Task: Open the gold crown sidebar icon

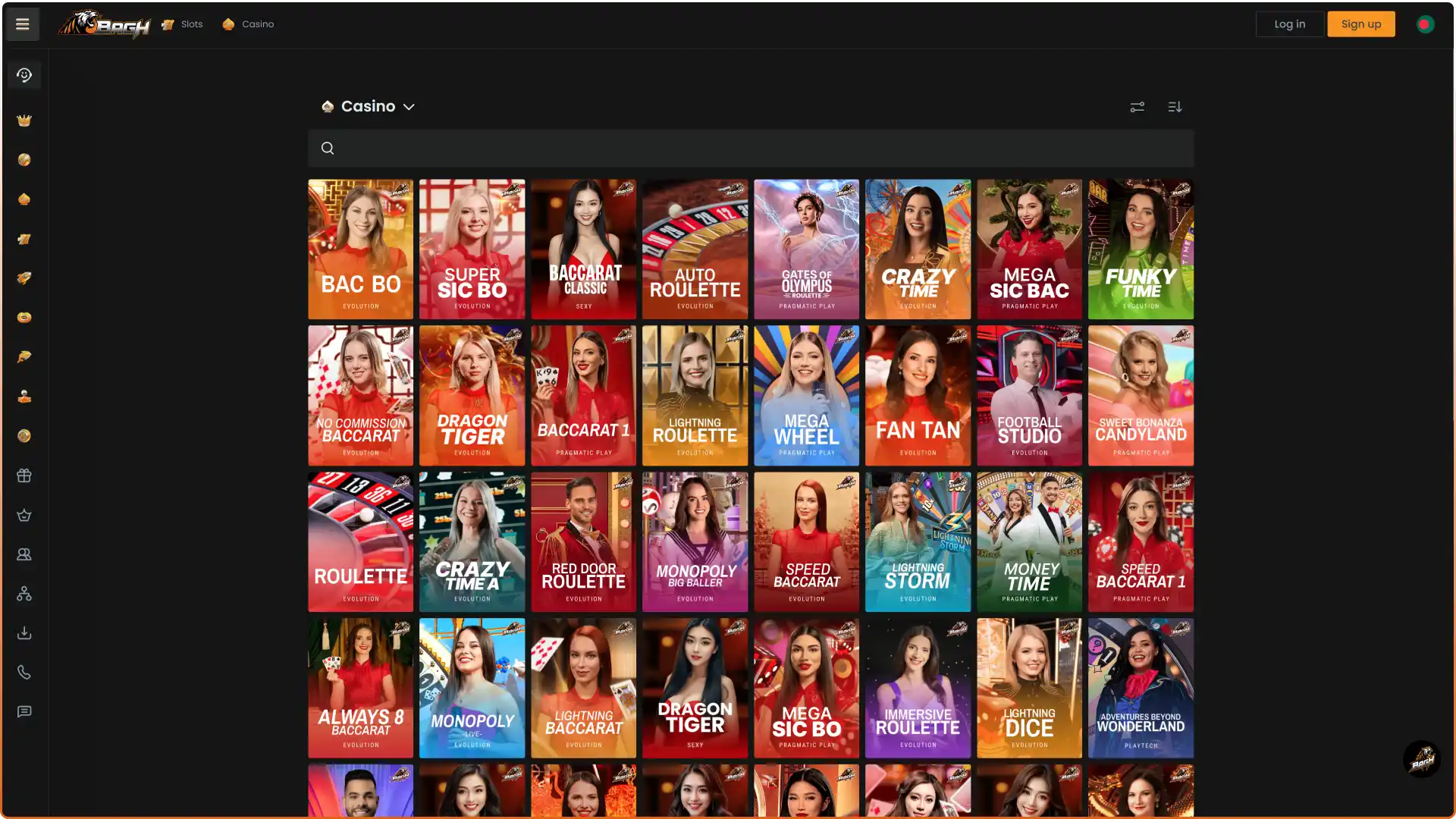Action: click(x=24, y=121)
